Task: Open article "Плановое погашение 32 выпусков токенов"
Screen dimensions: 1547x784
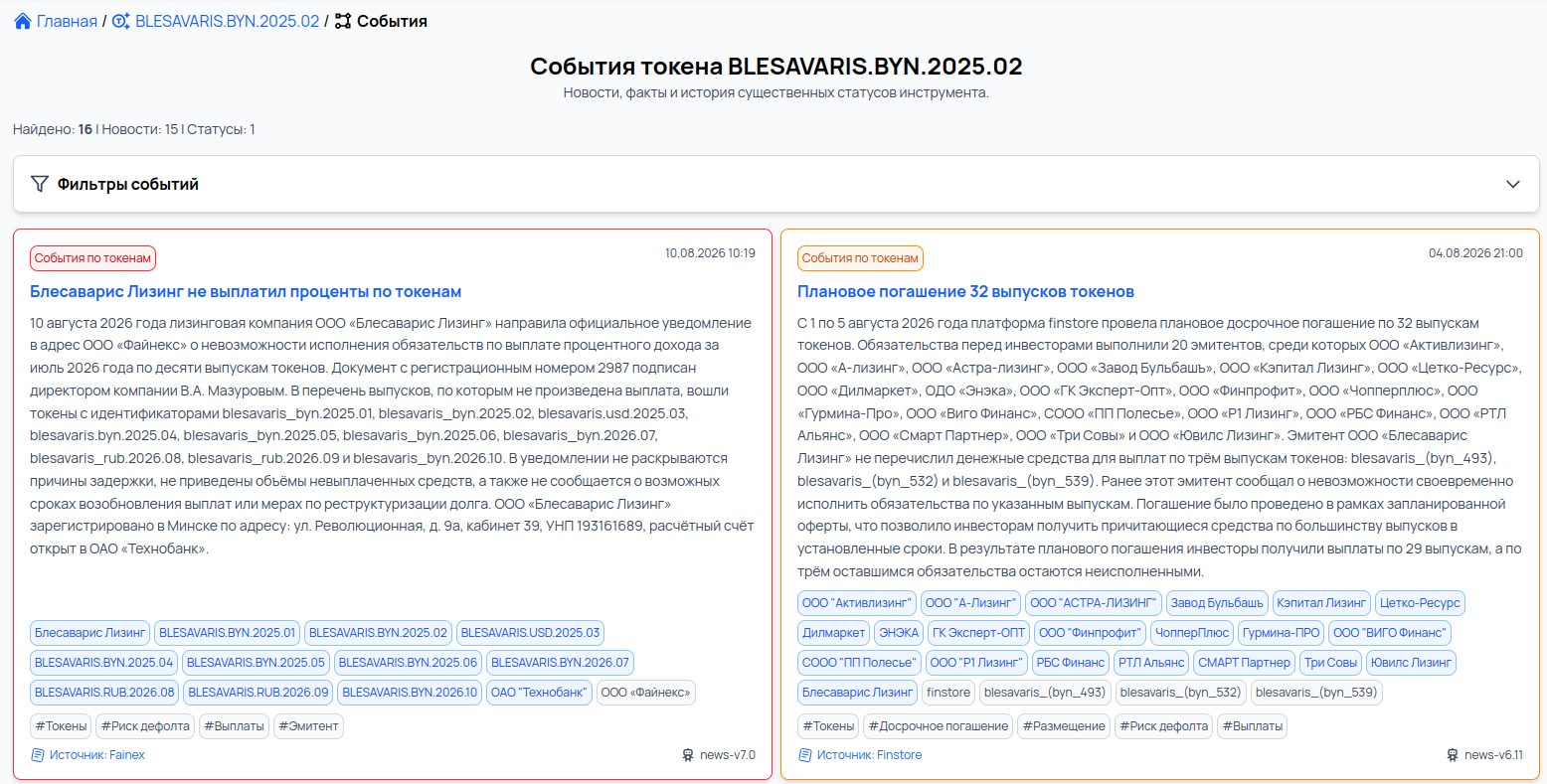Action: pyautogui.click(x=965, y=292)
